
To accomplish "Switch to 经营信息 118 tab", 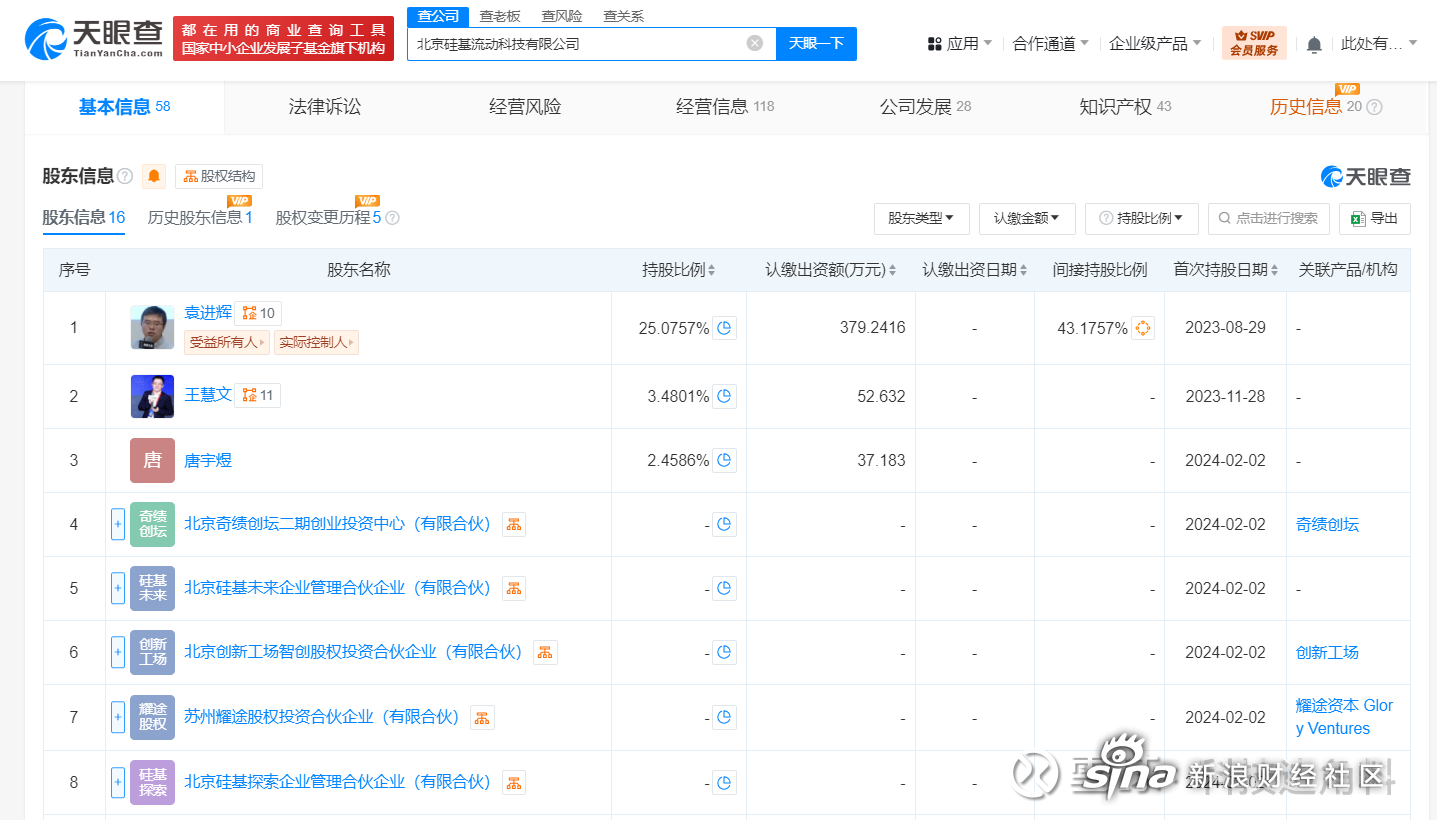I will (725, 107).
